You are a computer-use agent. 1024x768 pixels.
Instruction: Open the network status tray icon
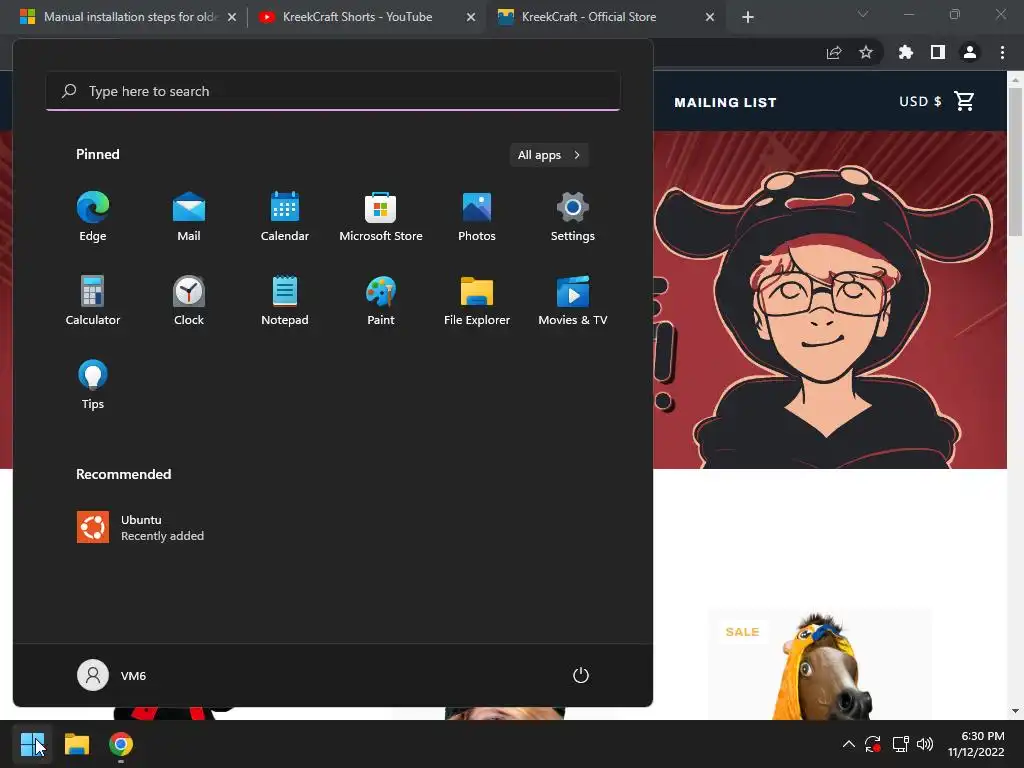(901, 744)
